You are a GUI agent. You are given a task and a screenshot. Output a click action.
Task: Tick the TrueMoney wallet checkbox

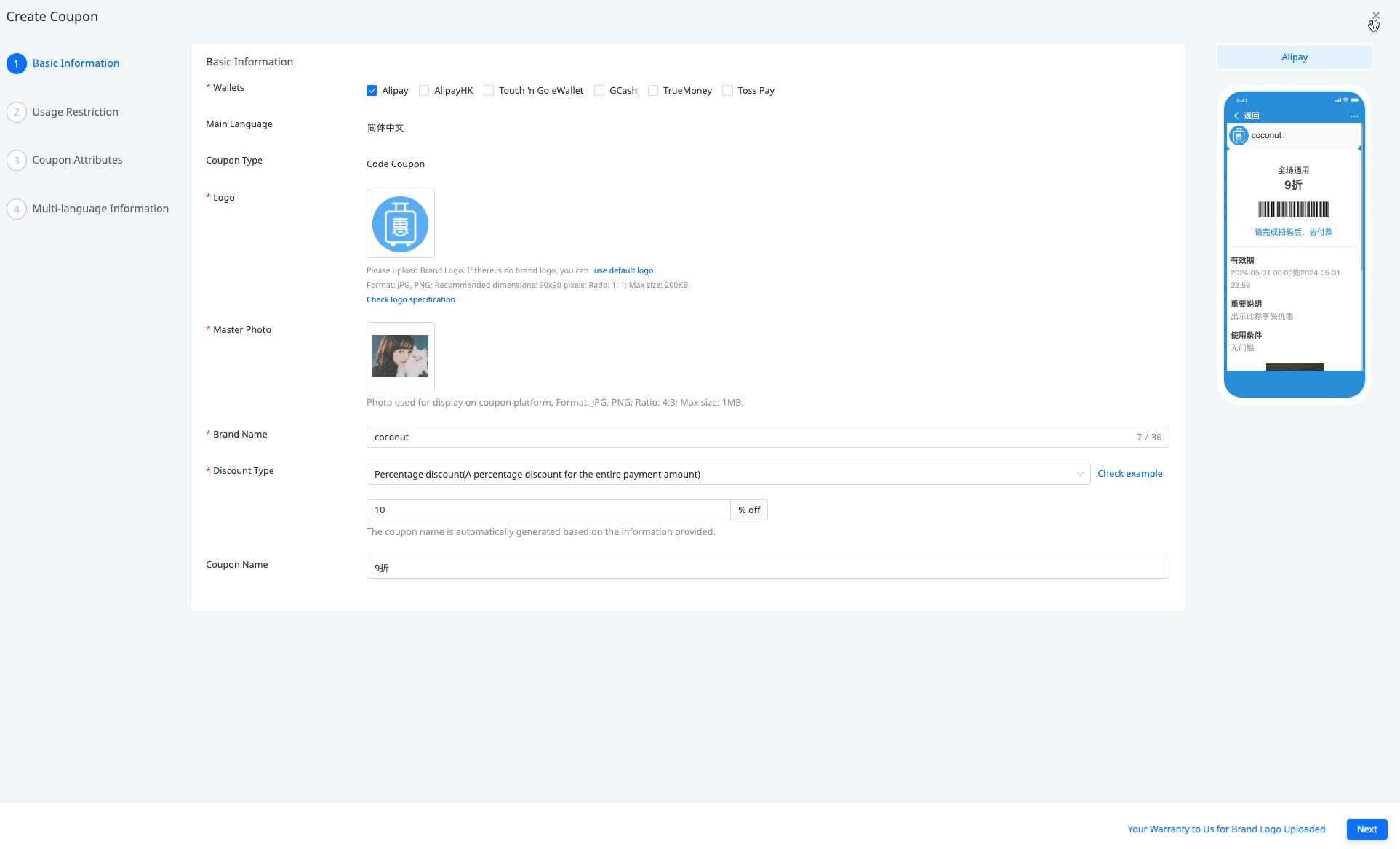(653, 91)
